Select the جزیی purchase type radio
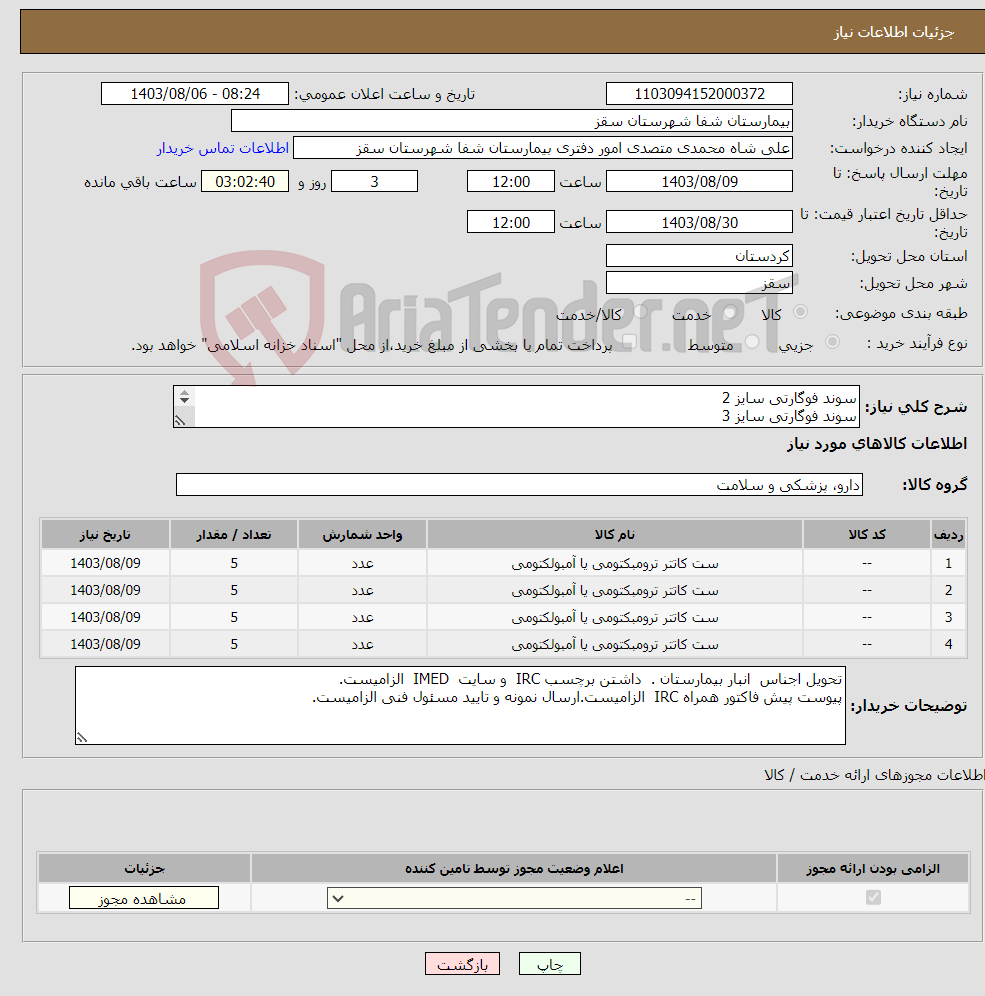 click(832, 342)
